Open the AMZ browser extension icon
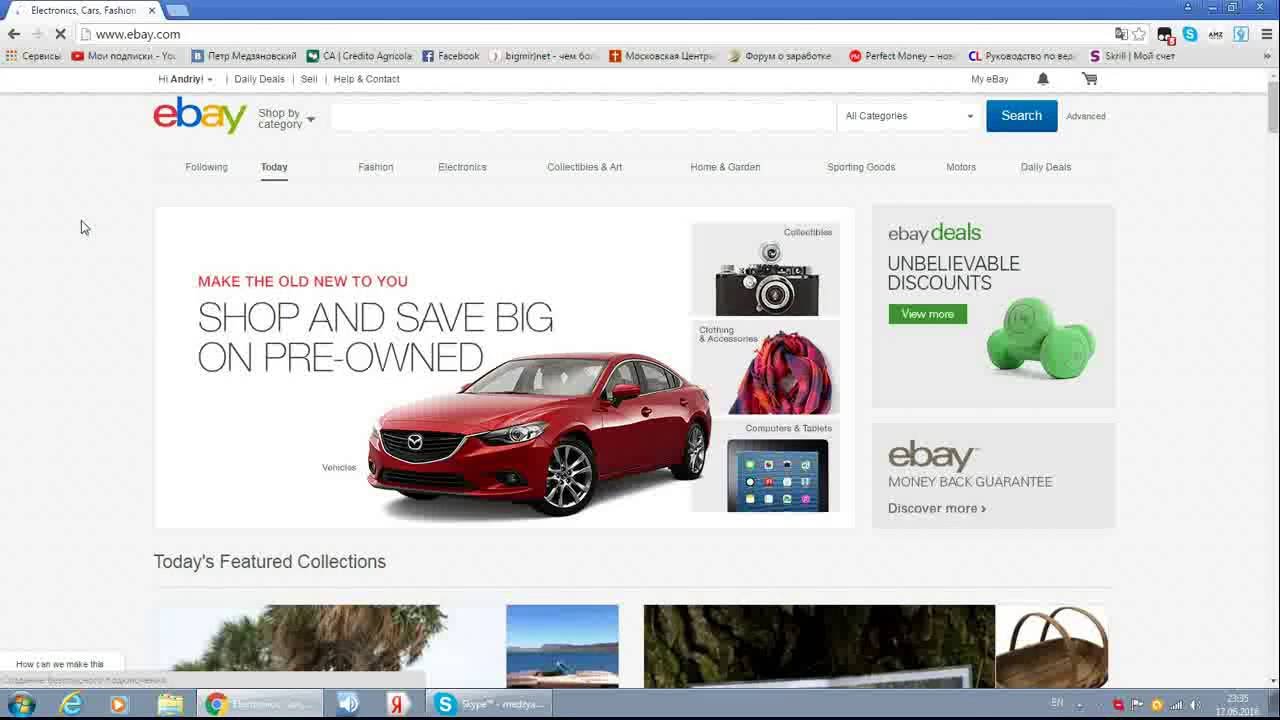Screen dimensions: 1280x720 (1215, 34)
